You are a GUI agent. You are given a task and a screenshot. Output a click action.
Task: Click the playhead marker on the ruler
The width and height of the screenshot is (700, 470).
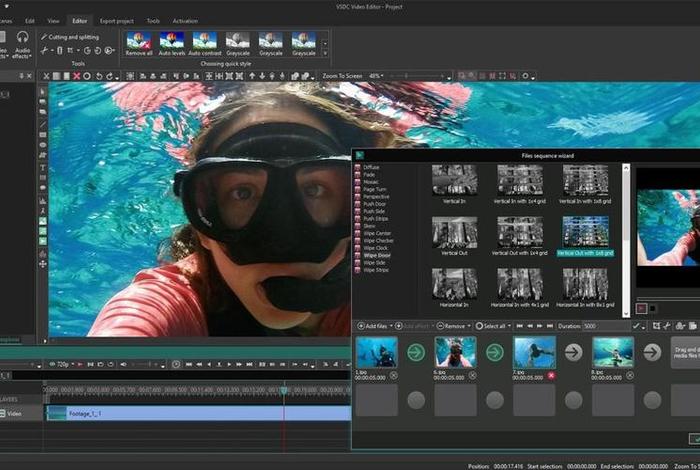(284, 390)
